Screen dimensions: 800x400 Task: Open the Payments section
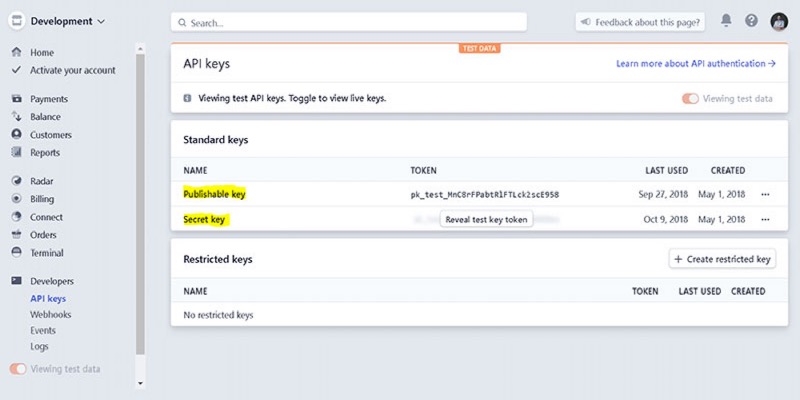coord(48,99)
